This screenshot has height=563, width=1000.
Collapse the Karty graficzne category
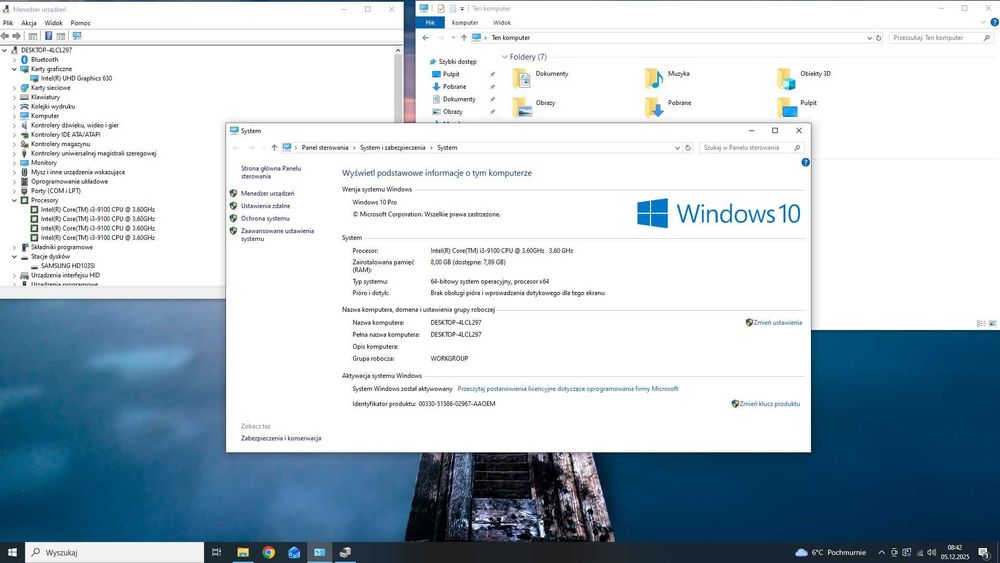14,69
